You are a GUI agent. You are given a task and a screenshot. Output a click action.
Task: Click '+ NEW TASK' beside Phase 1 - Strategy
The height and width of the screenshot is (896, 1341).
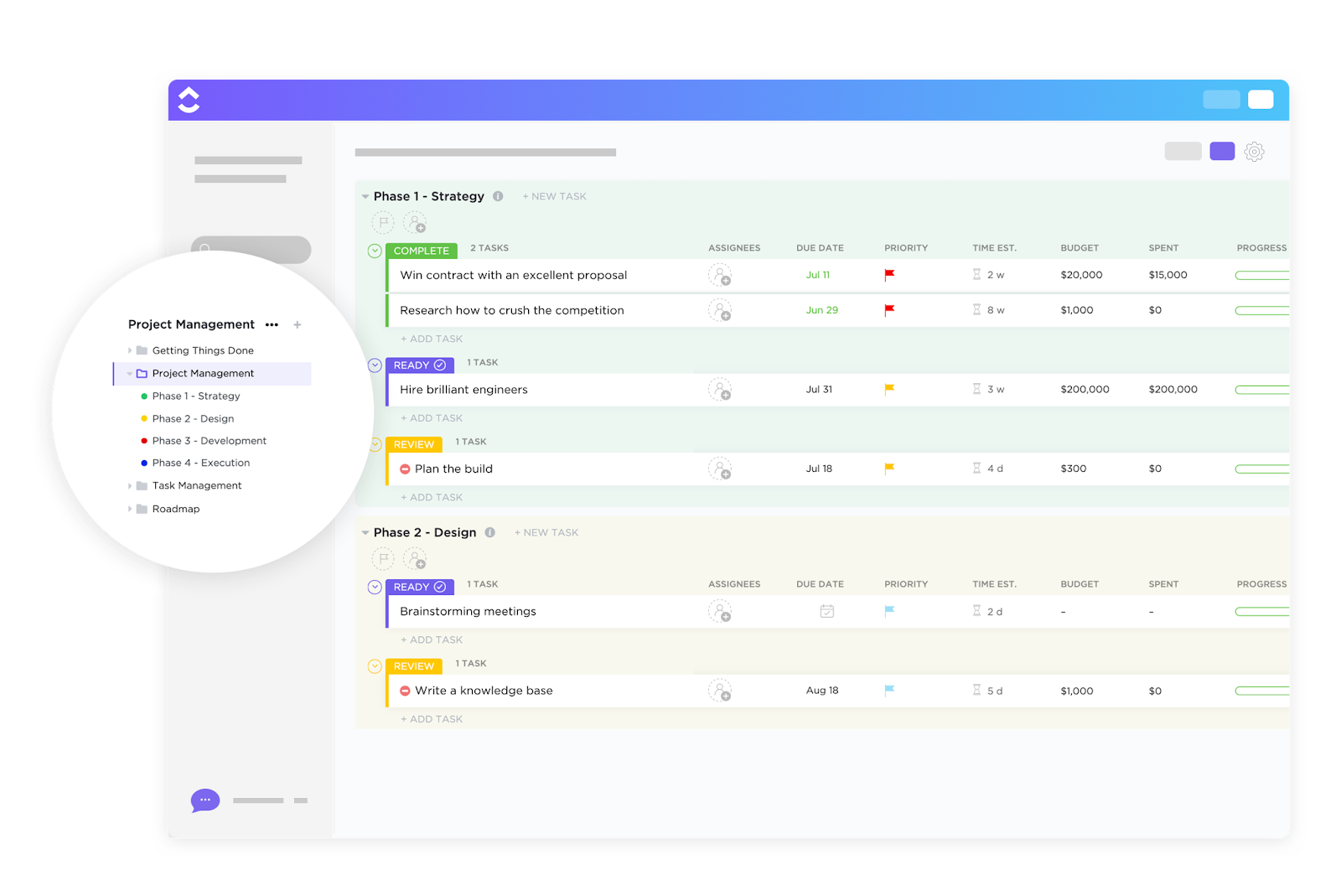pyautogui.click(x=553, y=195)
